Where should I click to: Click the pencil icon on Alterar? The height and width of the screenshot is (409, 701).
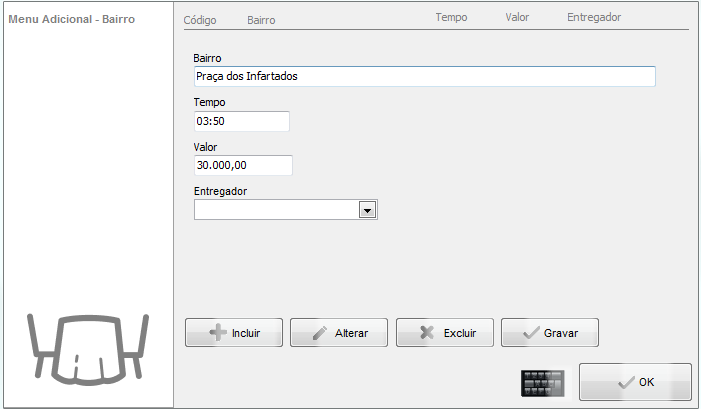tap(320, 333)
